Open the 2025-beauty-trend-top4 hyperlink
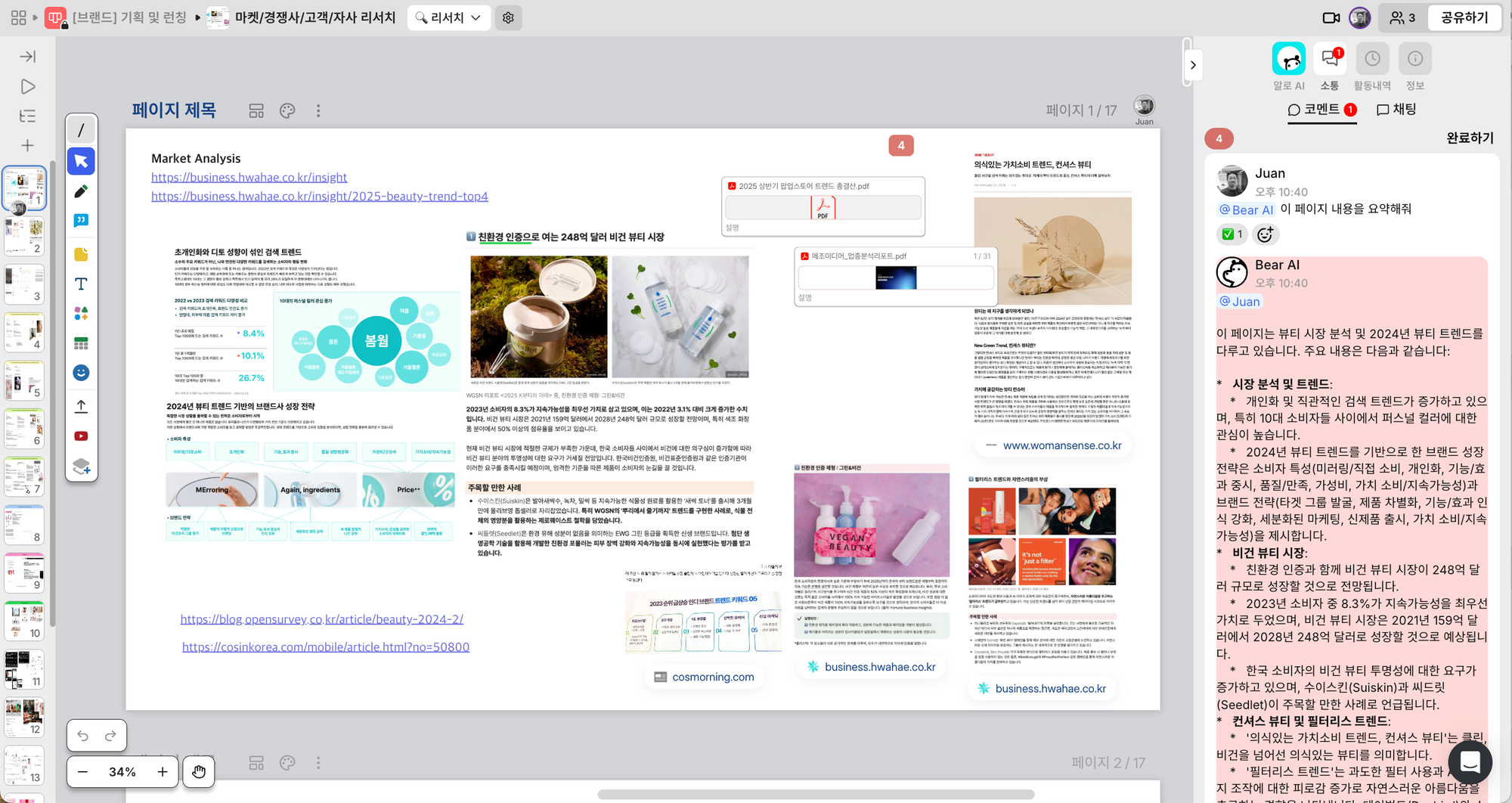 (x=319, y=197)
